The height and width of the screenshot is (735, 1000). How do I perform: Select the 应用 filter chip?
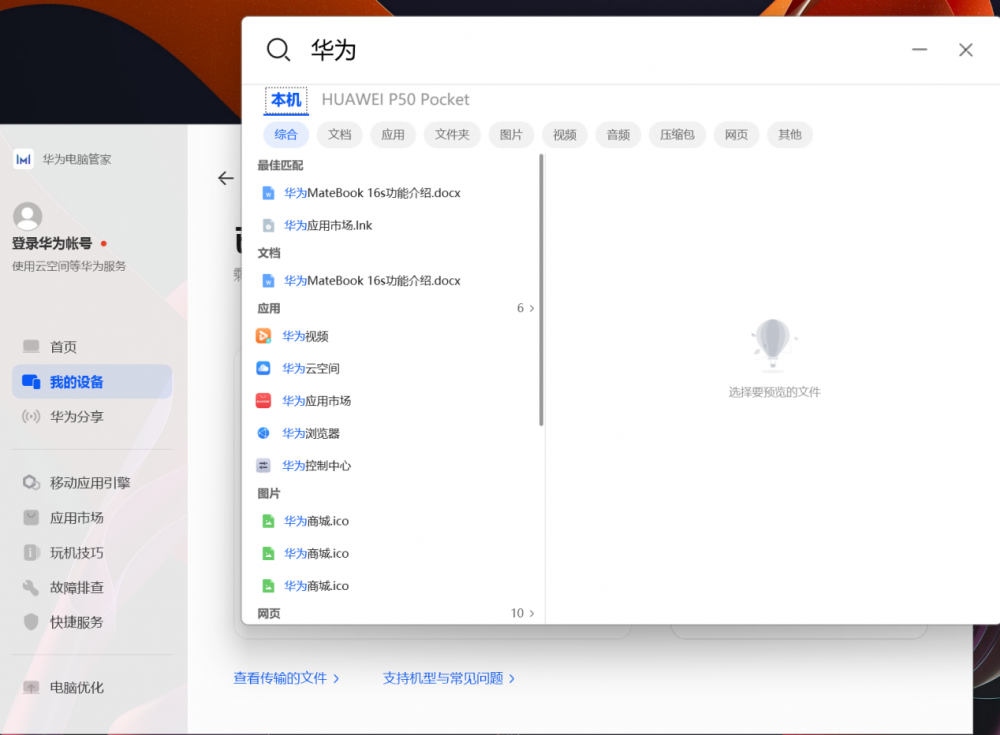[393, 135]
